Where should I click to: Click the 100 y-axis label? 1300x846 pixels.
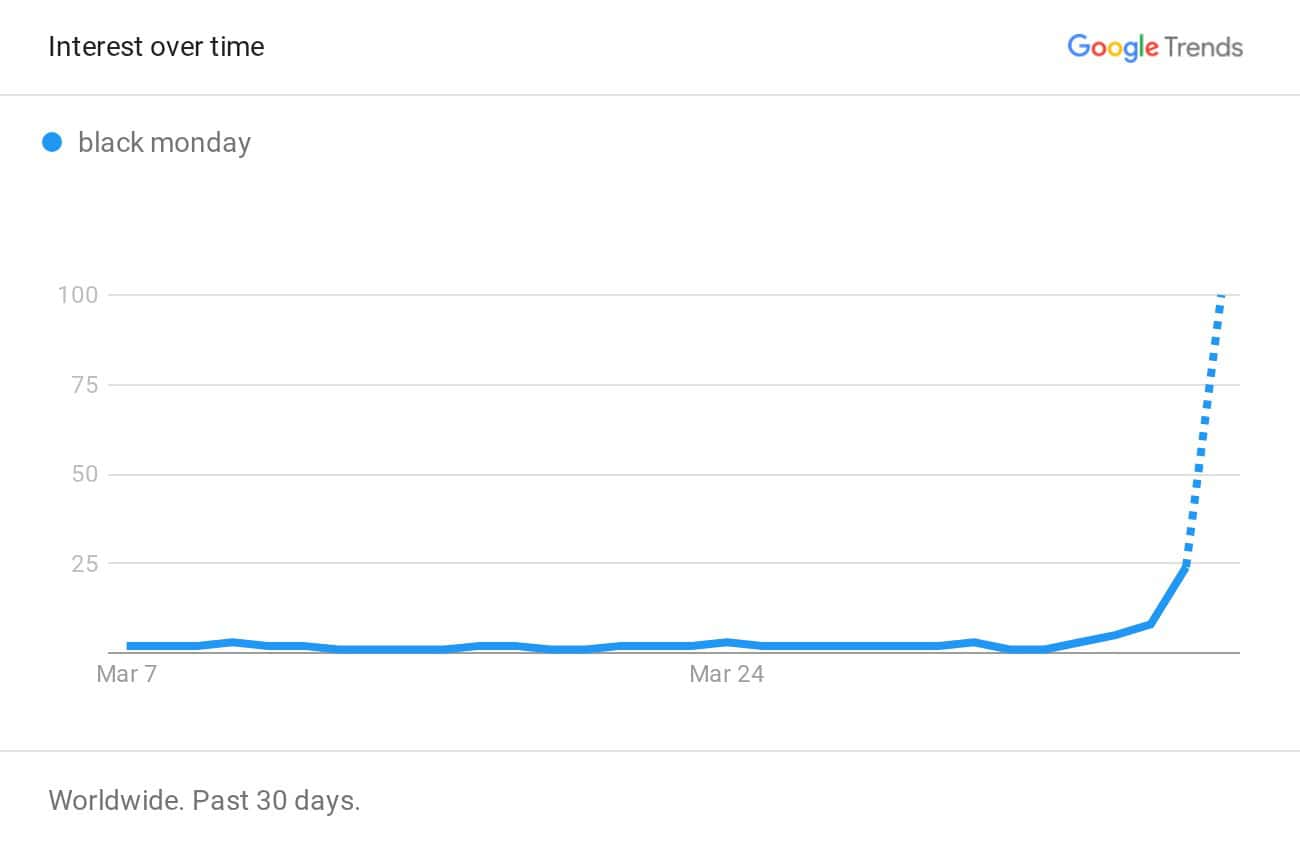pyautogui.click(x=79, y=295)
